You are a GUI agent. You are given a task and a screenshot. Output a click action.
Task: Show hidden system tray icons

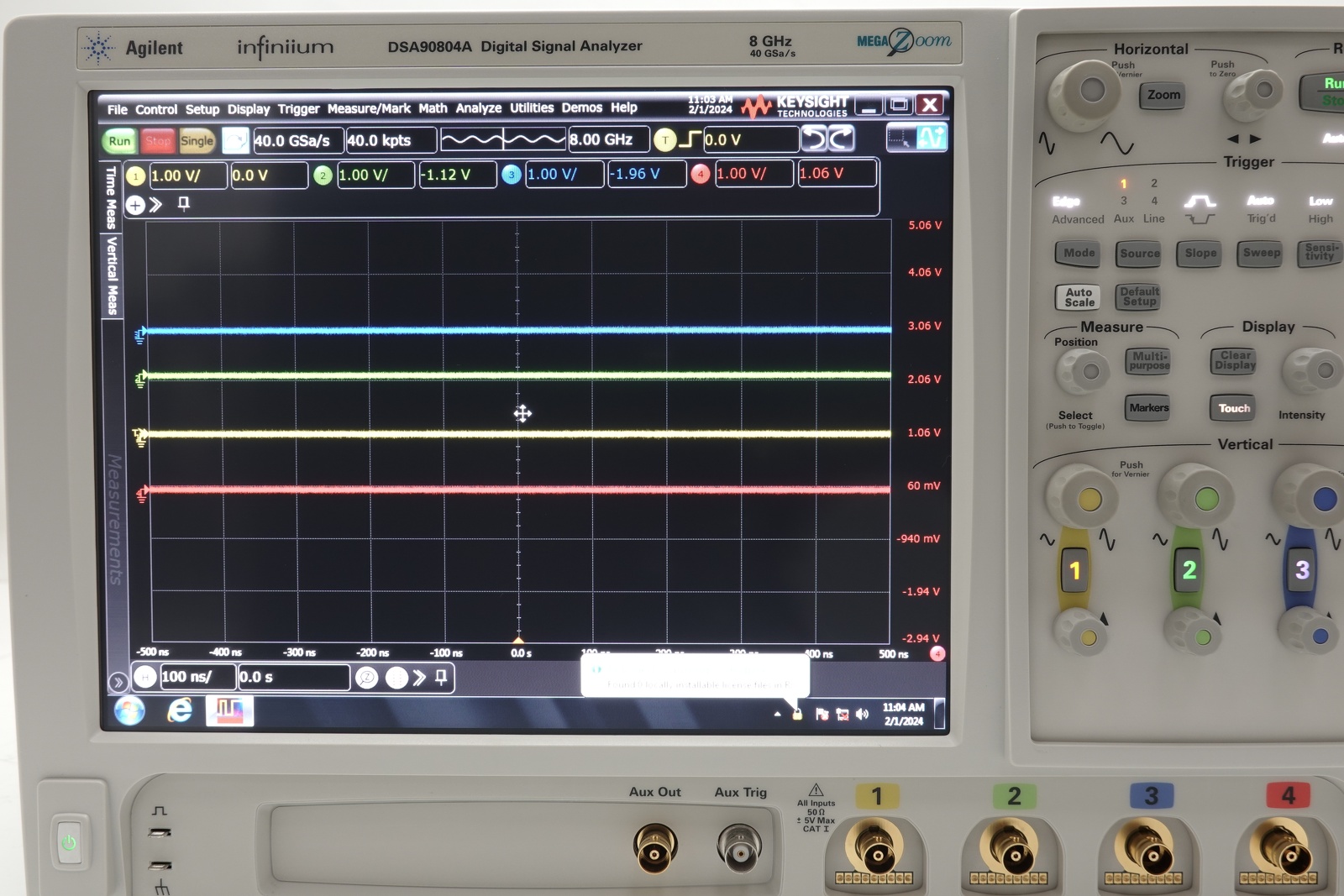coord(777,715)
